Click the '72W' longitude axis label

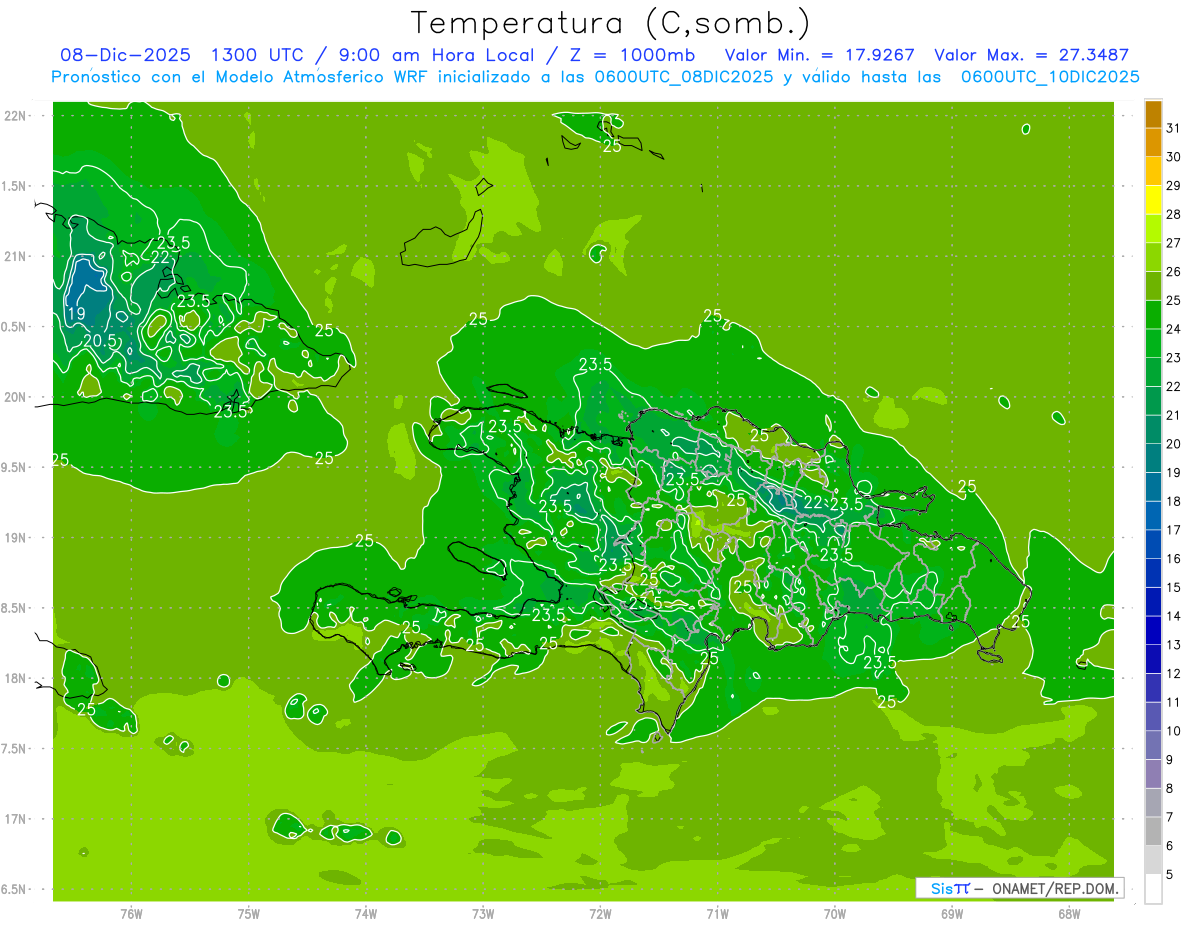click(600, 914)
